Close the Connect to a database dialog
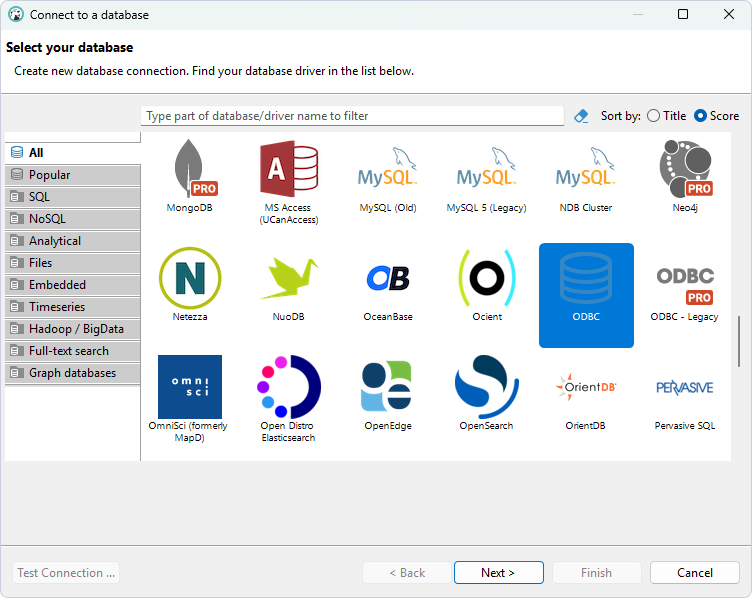 (728, 14)
